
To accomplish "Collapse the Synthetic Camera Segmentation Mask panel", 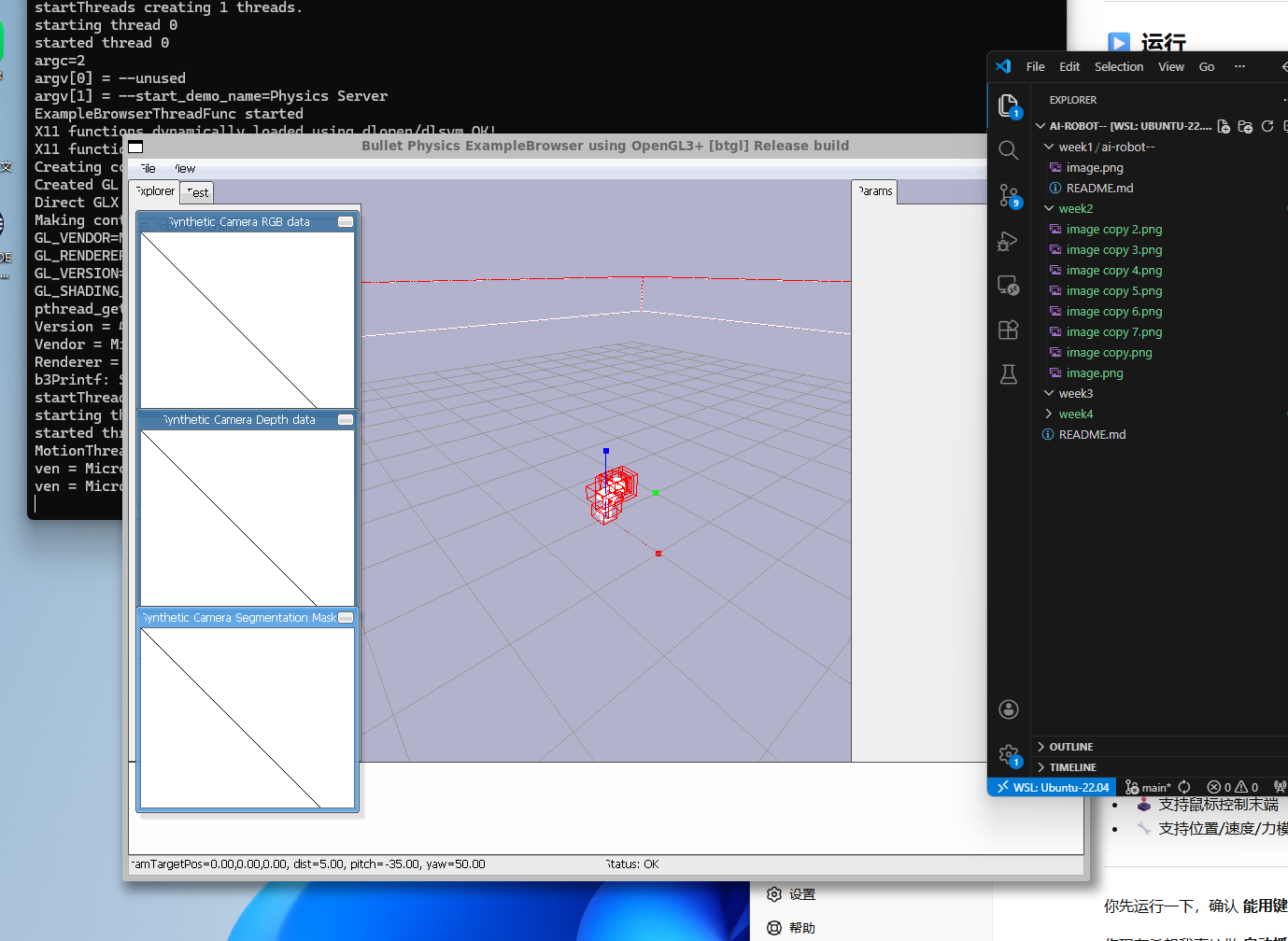I will point(346,618).
